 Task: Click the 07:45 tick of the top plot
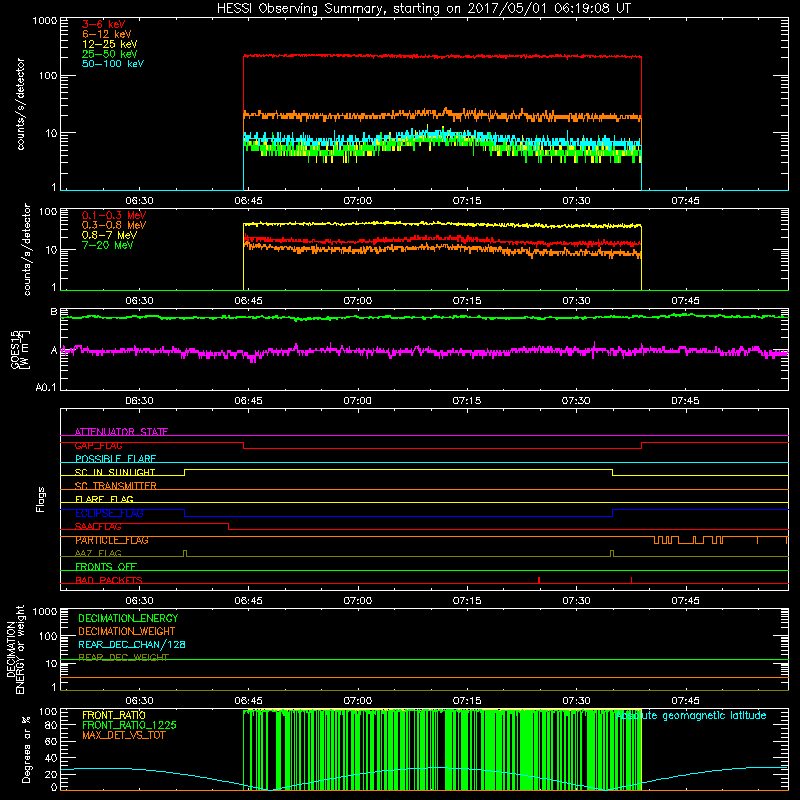coord(685,201)
